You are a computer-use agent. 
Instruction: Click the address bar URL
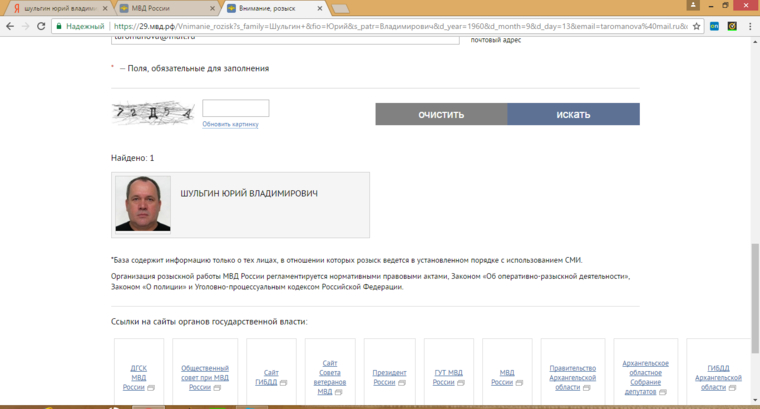click(400, 26)
